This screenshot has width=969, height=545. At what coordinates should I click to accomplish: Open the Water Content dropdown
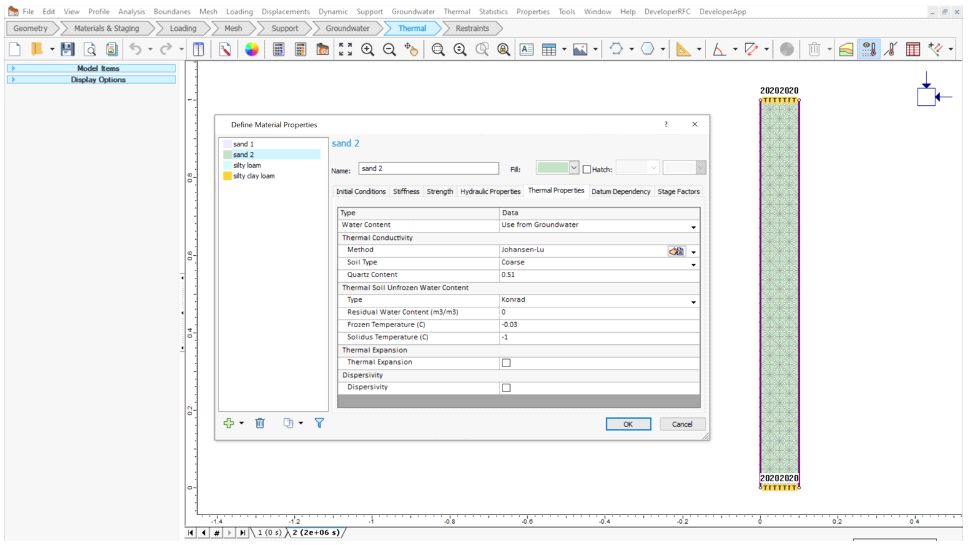[x=694, y=226]
